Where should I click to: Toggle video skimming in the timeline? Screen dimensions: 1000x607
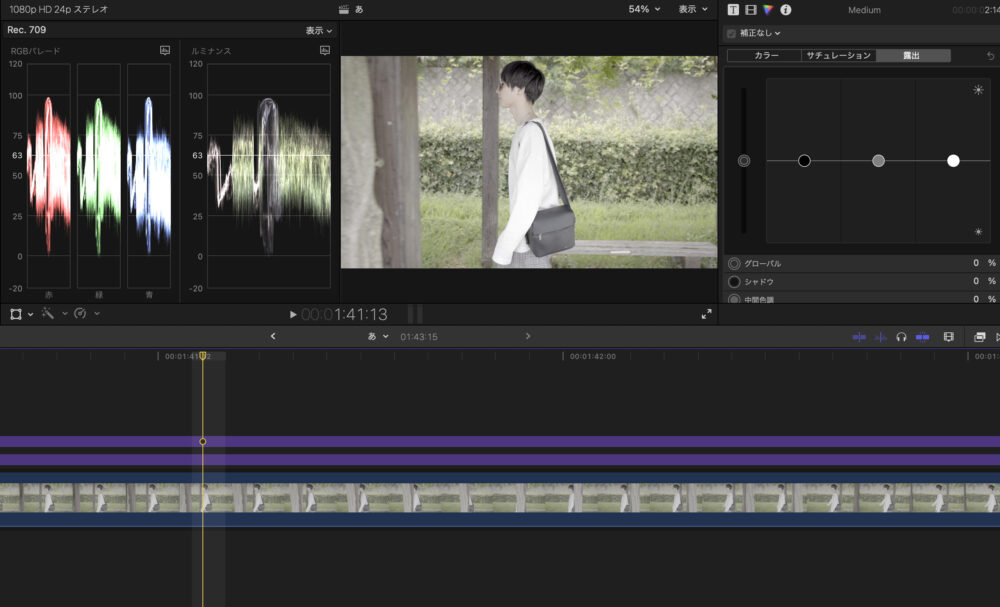(x=859, y=337)
